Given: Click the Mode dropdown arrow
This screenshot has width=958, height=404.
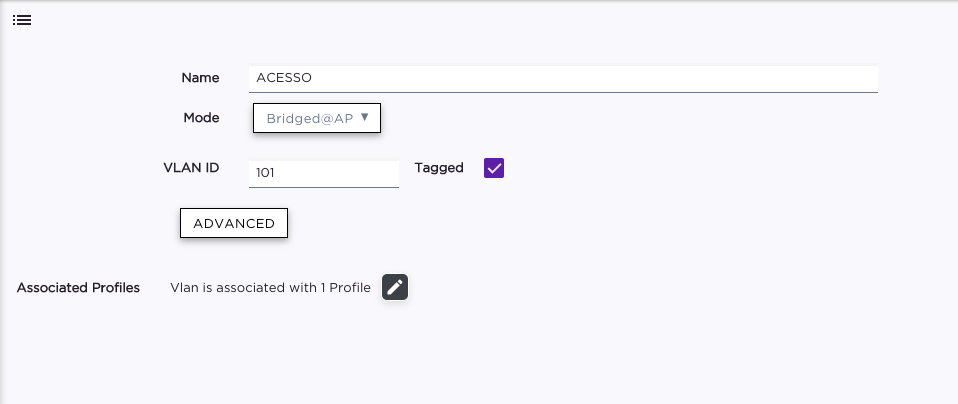Looking at the screenshot, I should pos(365,117).
